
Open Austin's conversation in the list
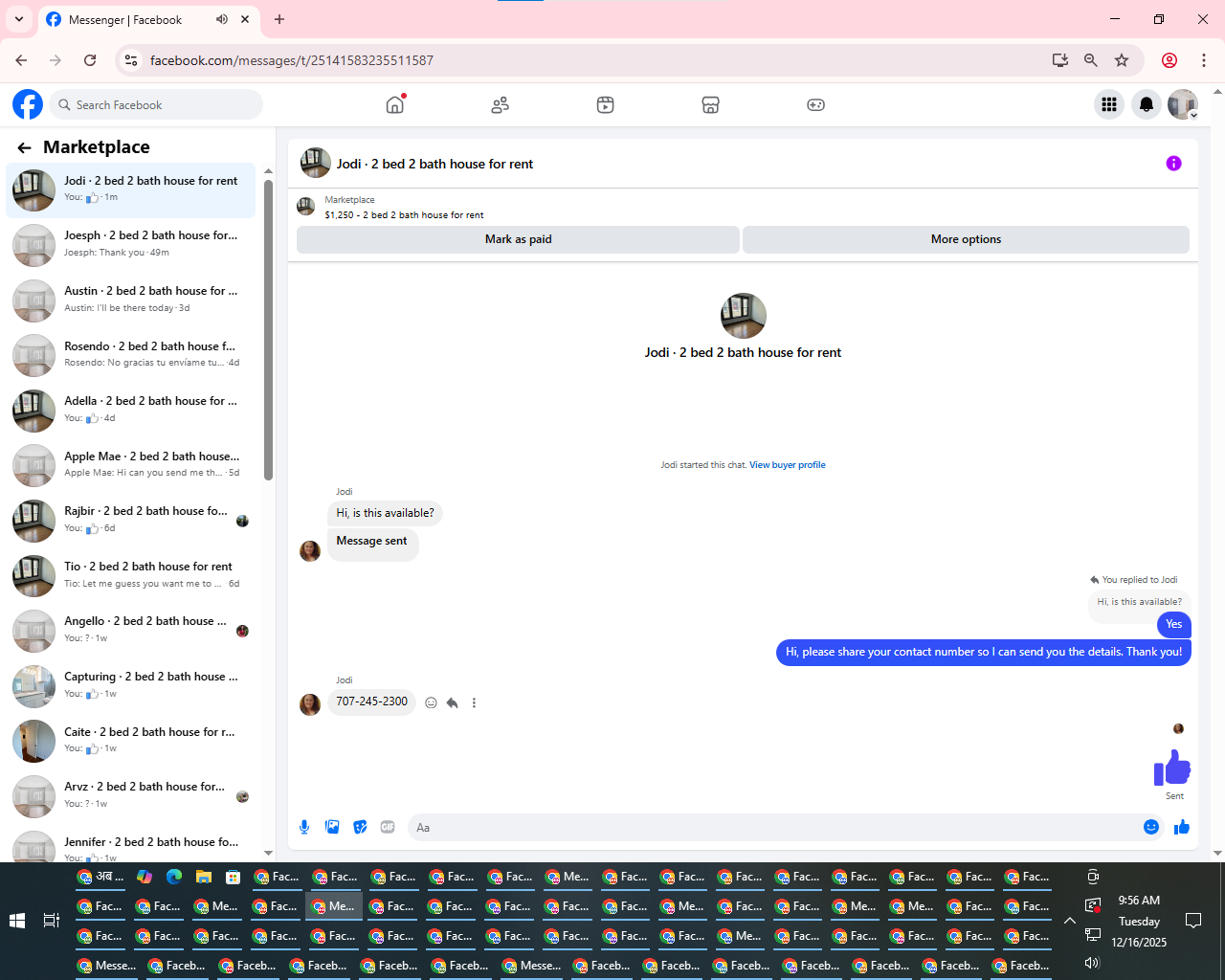131,301
